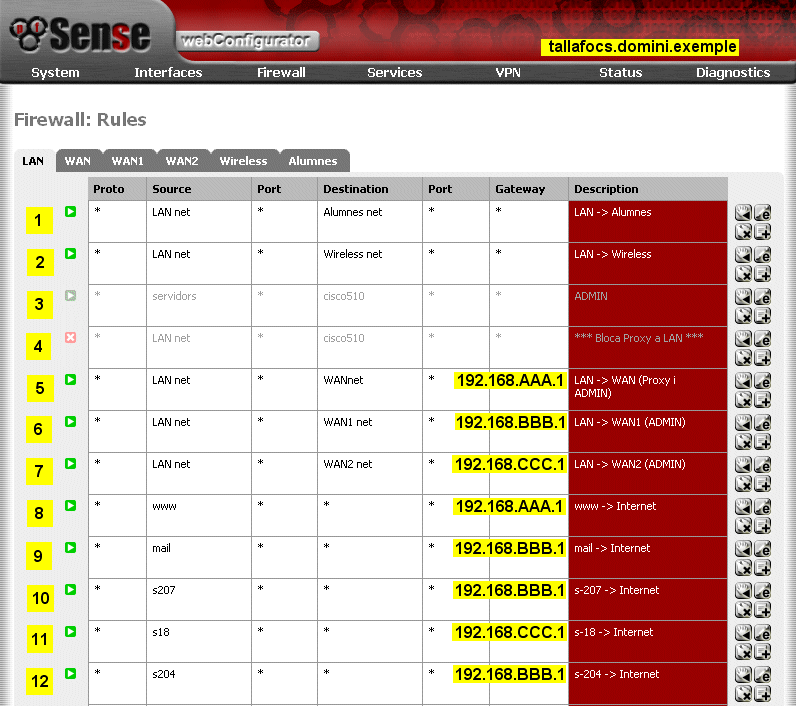Enable the disabled ADMIN rule via its status icon
796x706 pixels.
[71, 296]
